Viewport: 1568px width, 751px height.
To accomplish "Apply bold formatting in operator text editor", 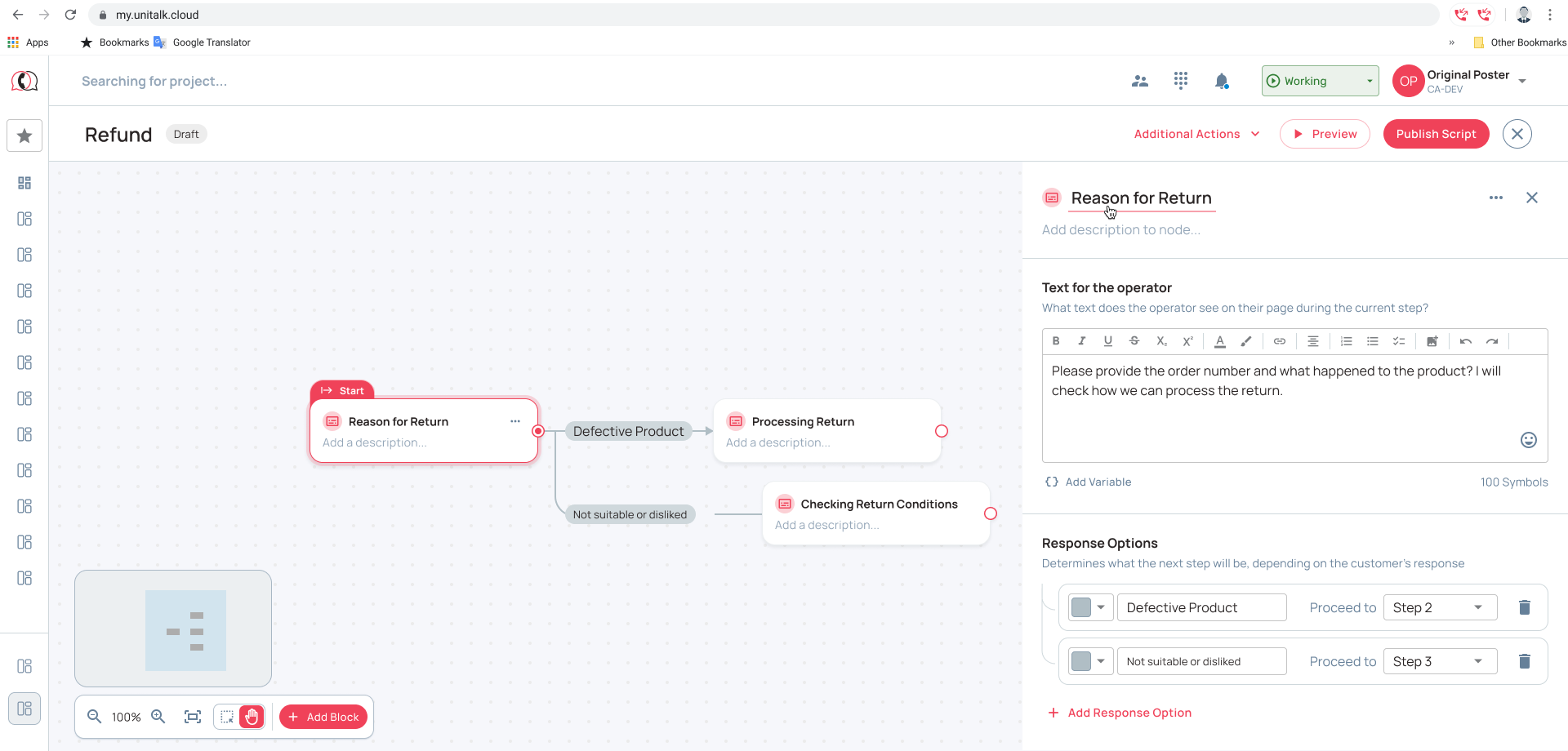I will point(1056,341).
